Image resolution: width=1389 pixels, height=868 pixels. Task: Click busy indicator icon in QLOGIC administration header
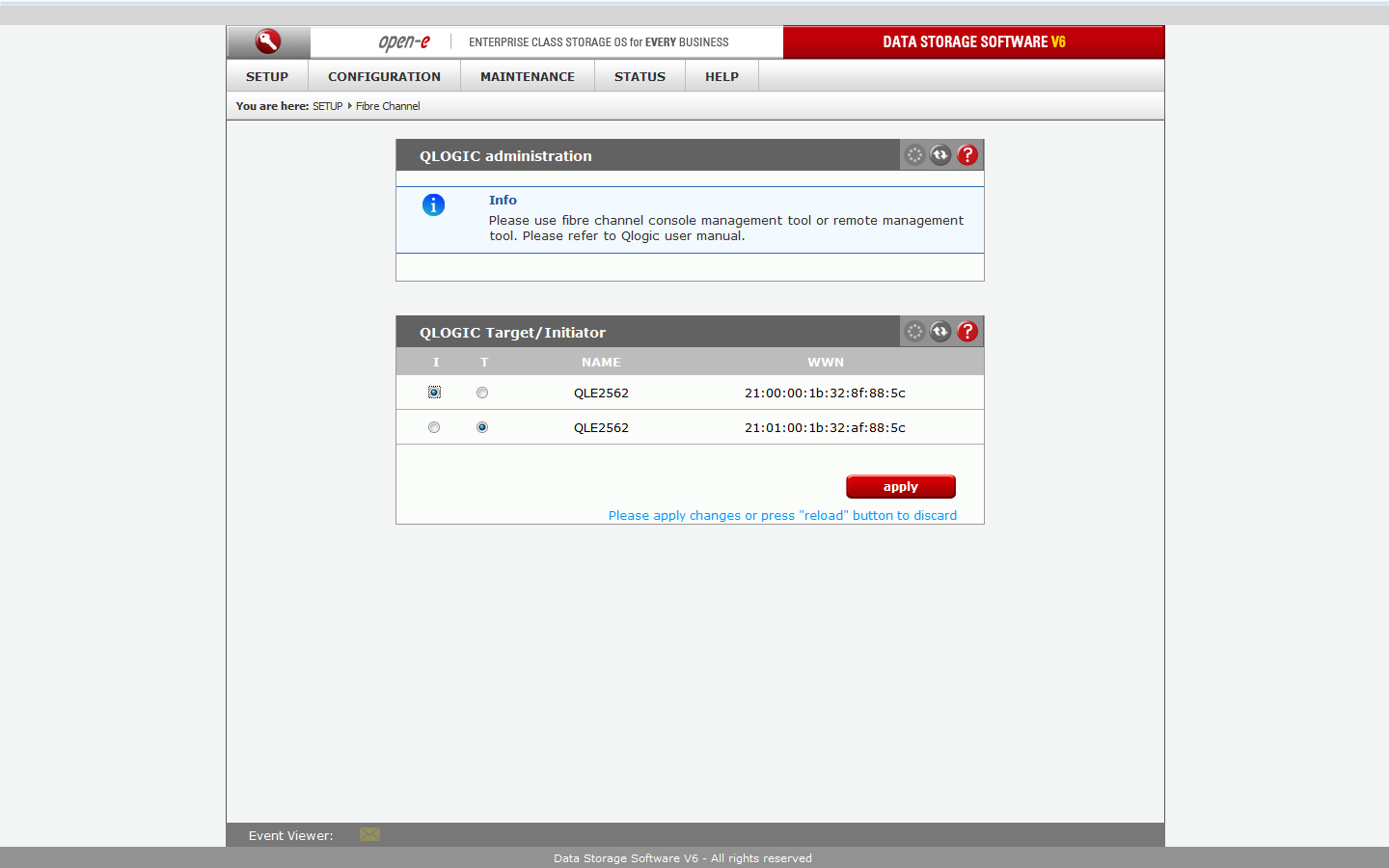tap(914, 155)
